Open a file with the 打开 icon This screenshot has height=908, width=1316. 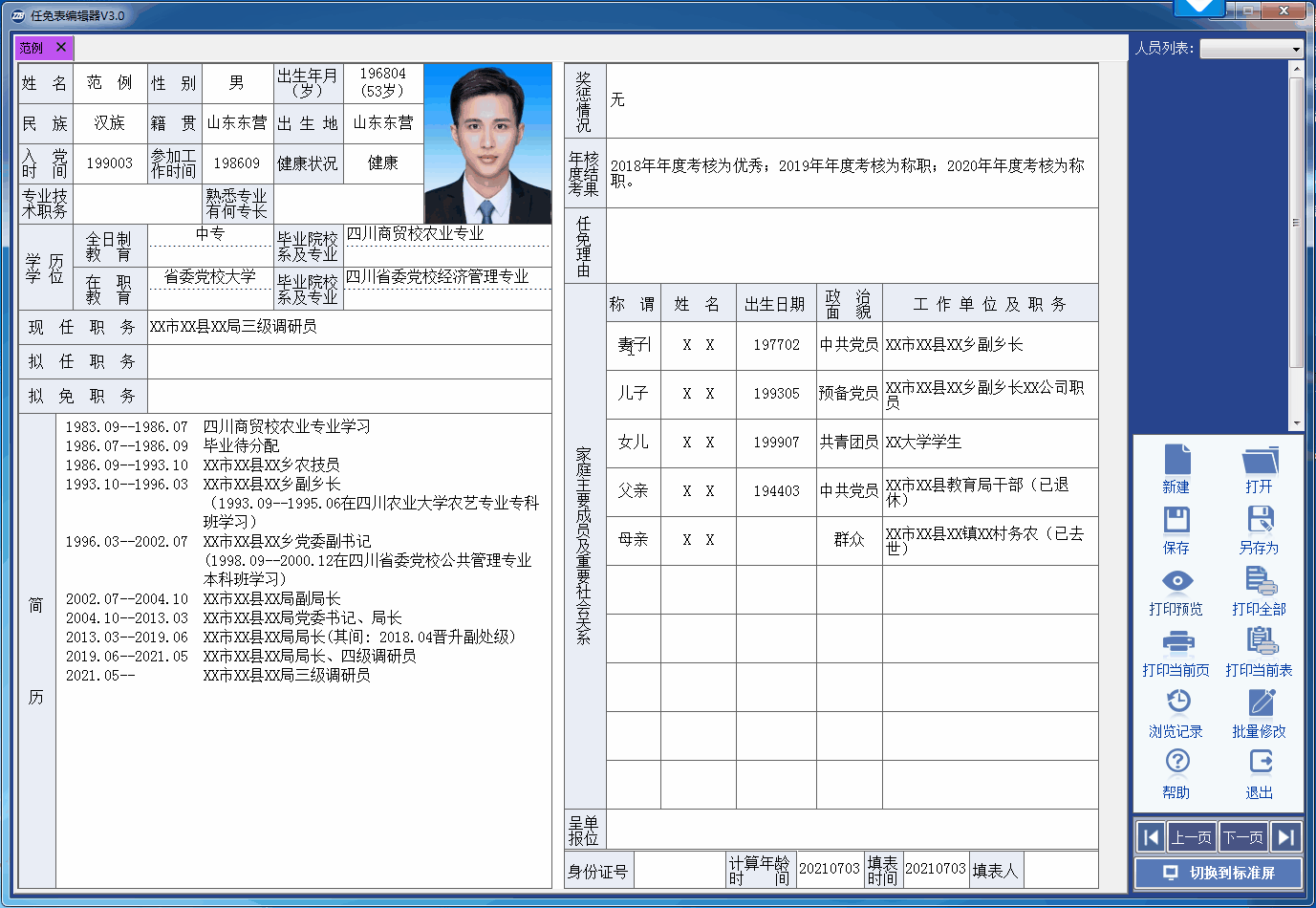click(1260, 460)
